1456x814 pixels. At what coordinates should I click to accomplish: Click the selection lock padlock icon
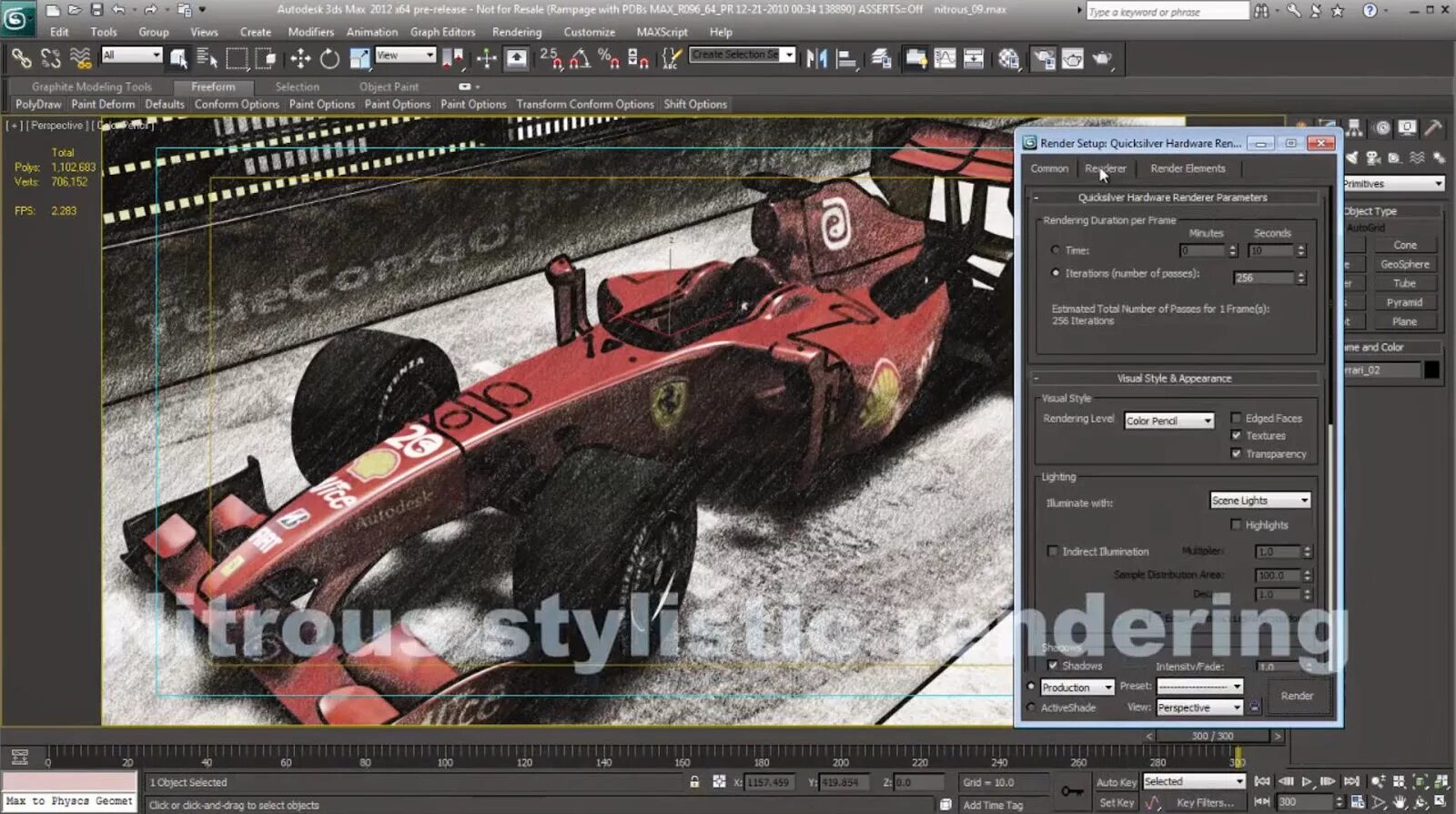point(694,781)
